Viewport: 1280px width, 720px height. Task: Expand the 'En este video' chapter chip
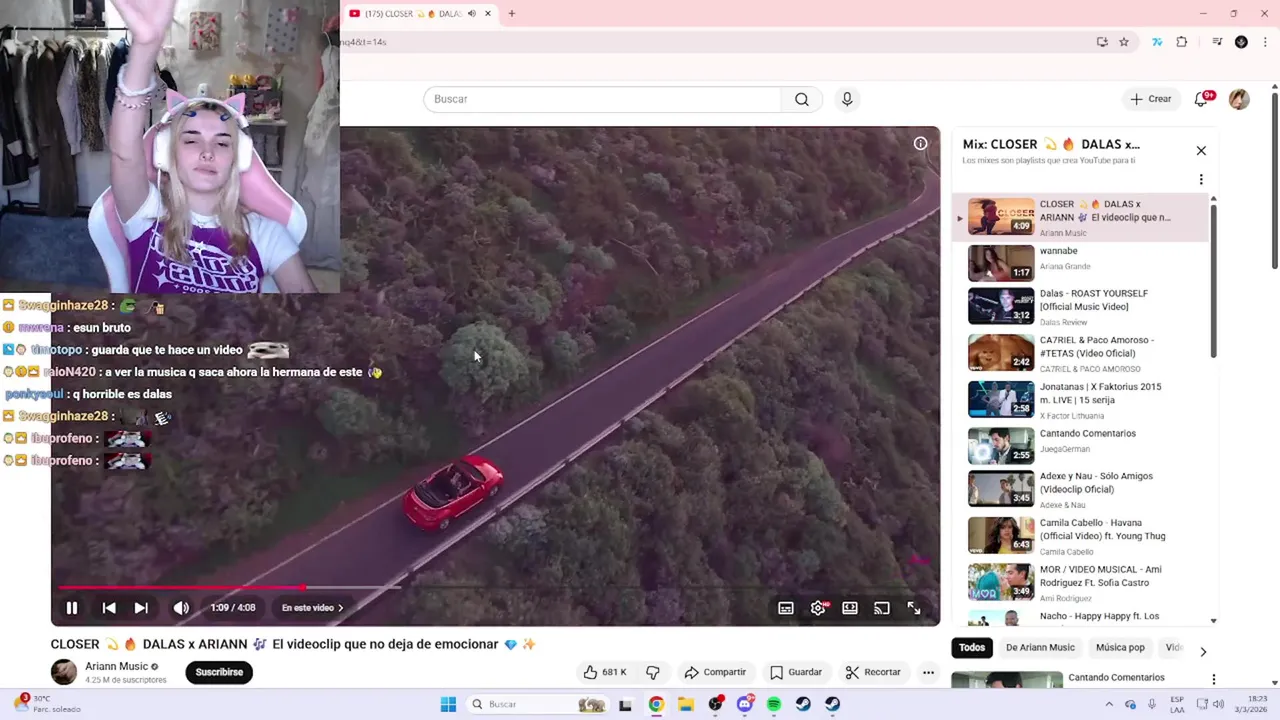pos(312,608)
